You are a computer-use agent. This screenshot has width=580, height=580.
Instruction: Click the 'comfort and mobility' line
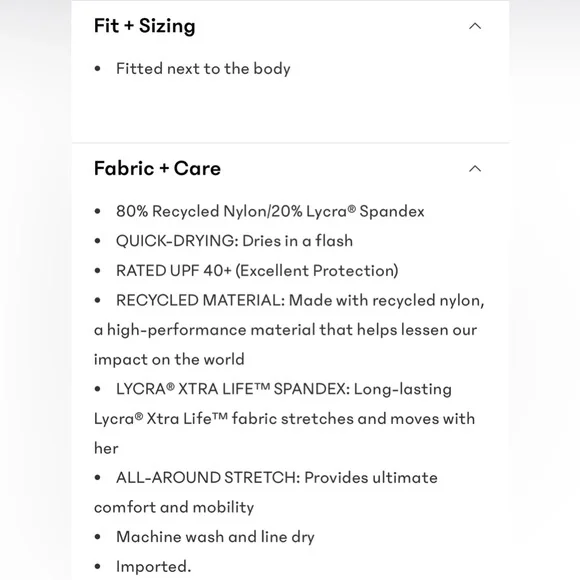(x=174, y=507)
